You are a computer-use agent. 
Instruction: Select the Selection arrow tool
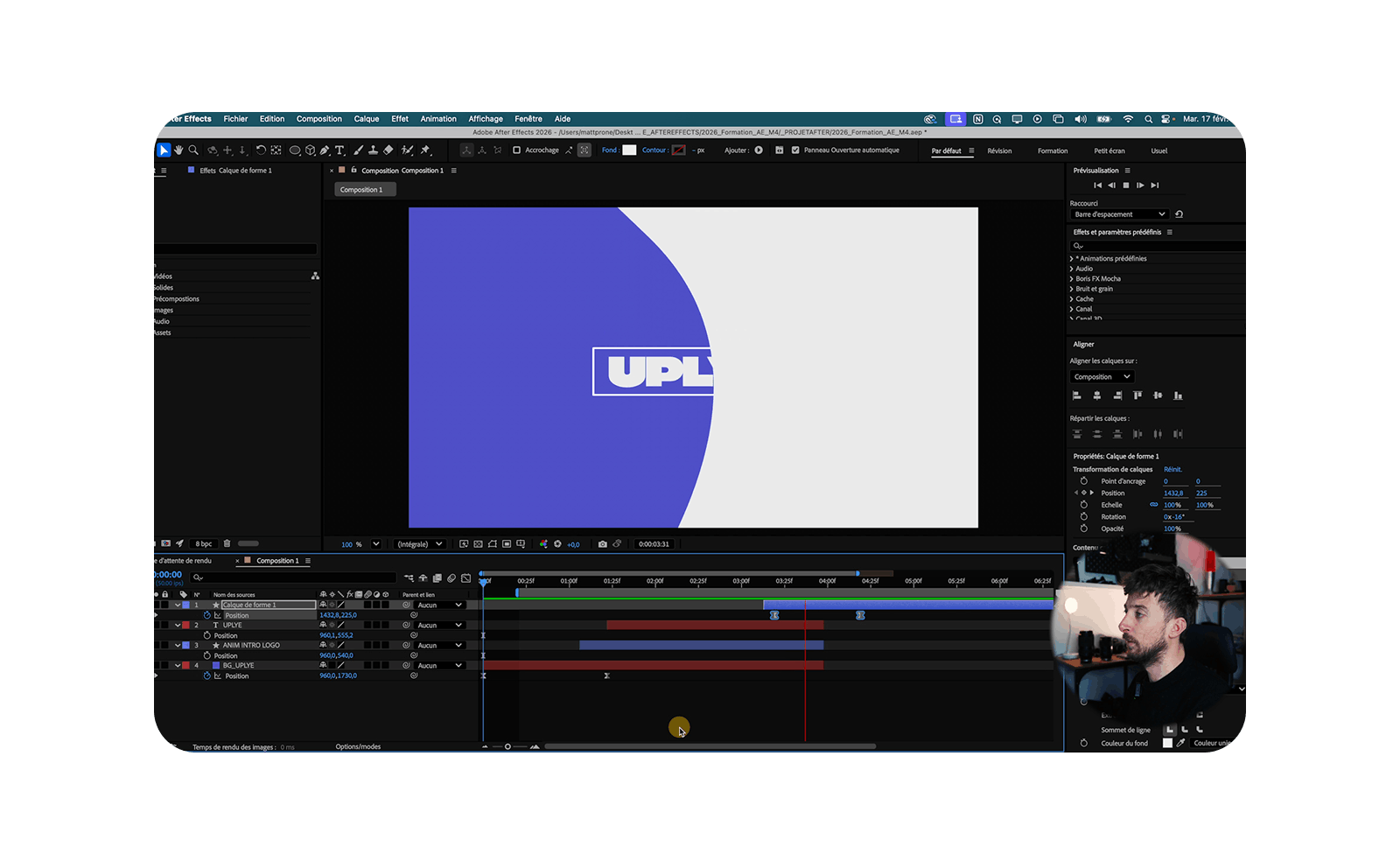(164, 150)
